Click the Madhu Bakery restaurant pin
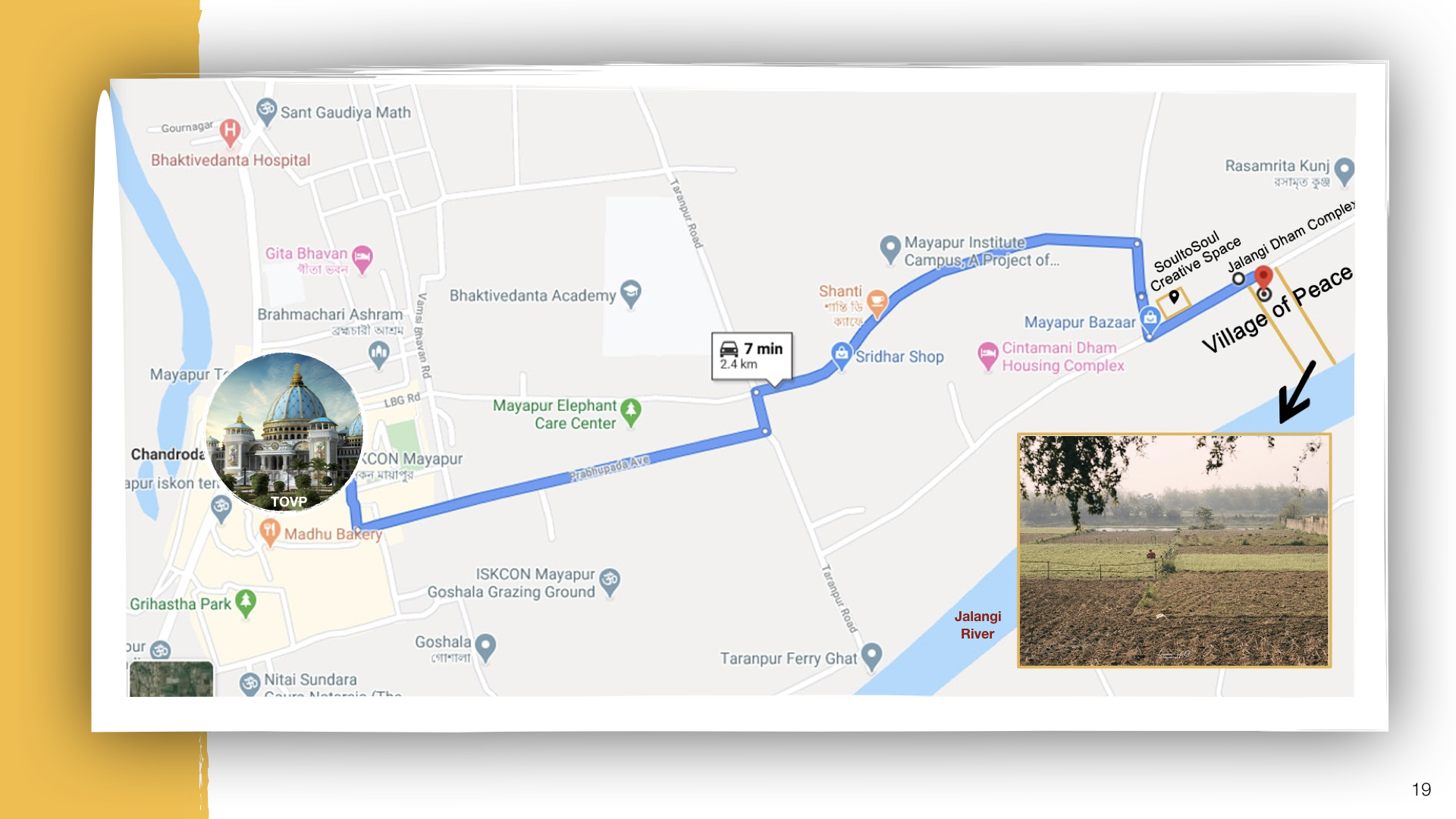 coord(269,532)
